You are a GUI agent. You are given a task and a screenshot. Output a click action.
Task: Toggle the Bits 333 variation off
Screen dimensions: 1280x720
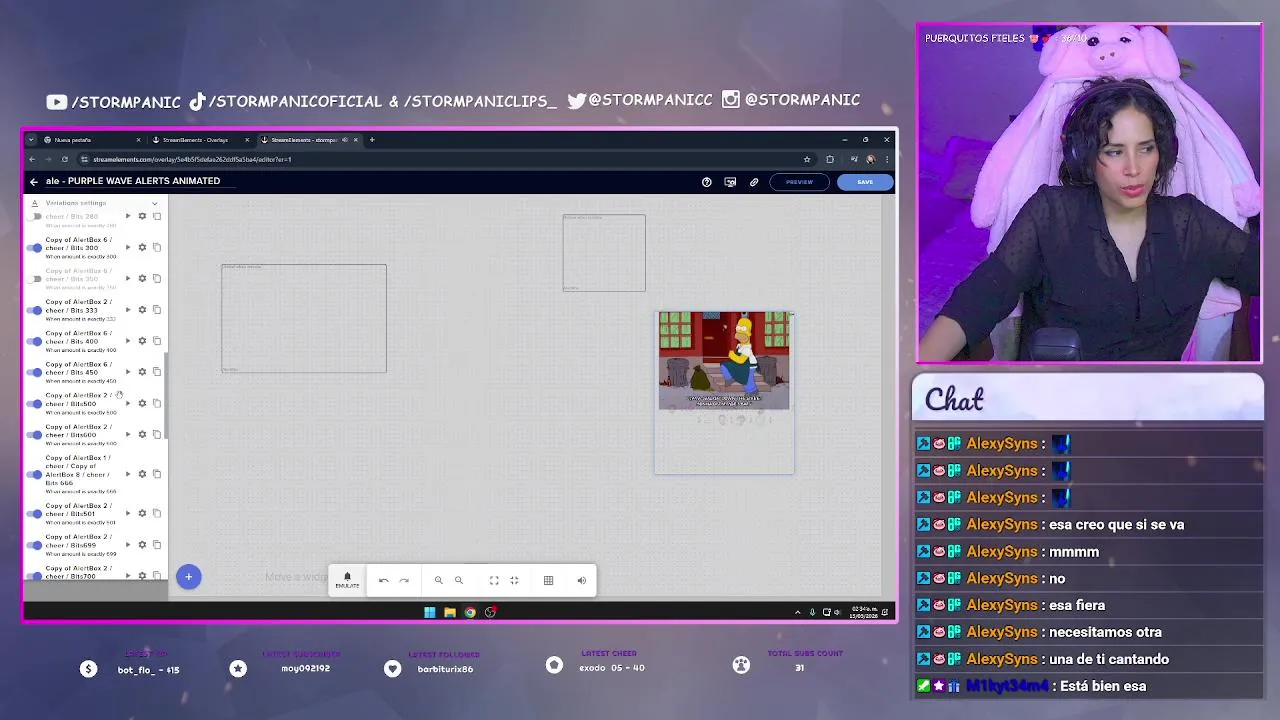[36, 310]
